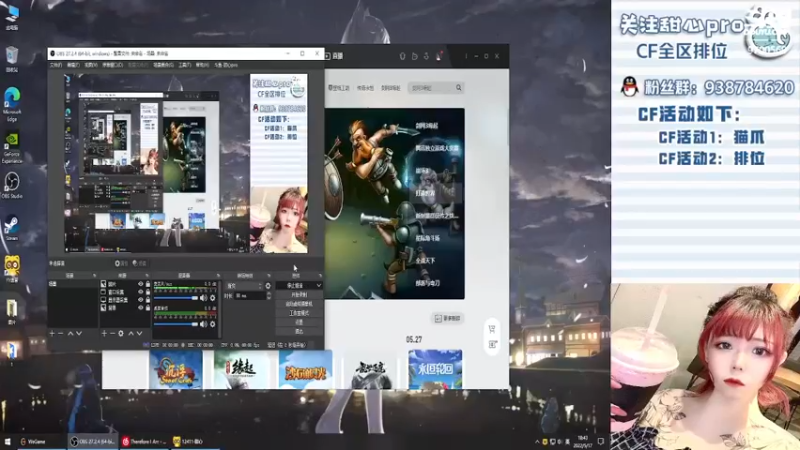This screenshot has width=800, height=450.
Task: Open the WeGame shopping cart icon
Action: (x=492, y=329)
